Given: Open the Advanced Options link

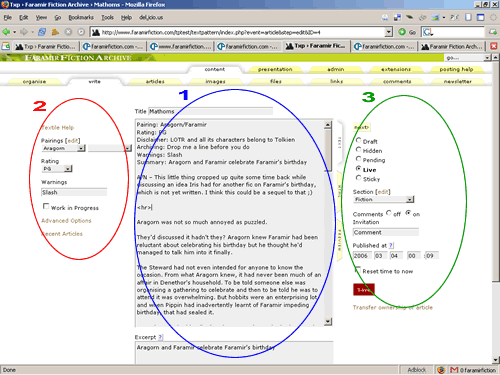Looking at the screenshot, I should 66,221.
